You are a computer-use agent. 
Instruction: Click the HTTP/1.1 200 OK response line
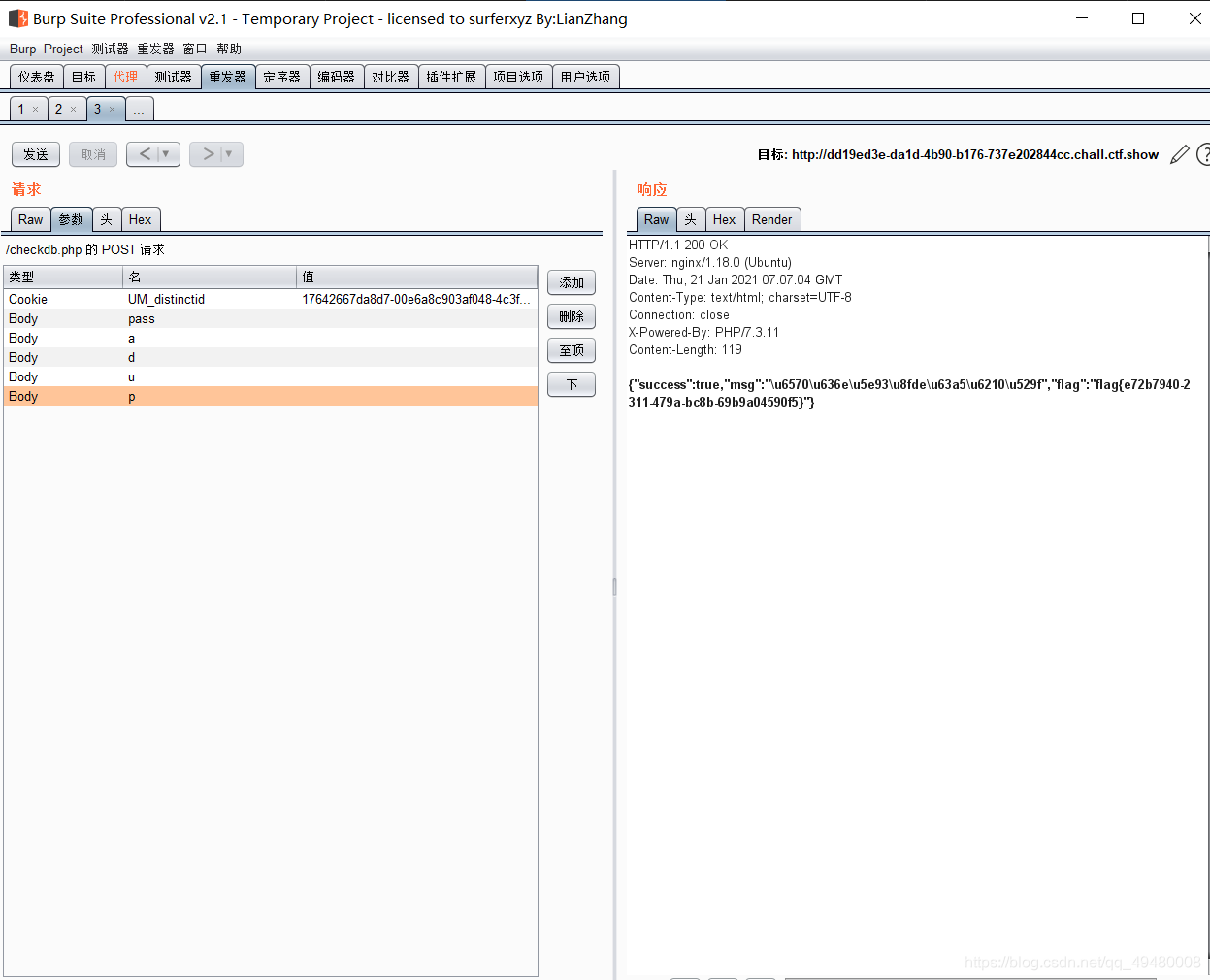pos(678,245)
